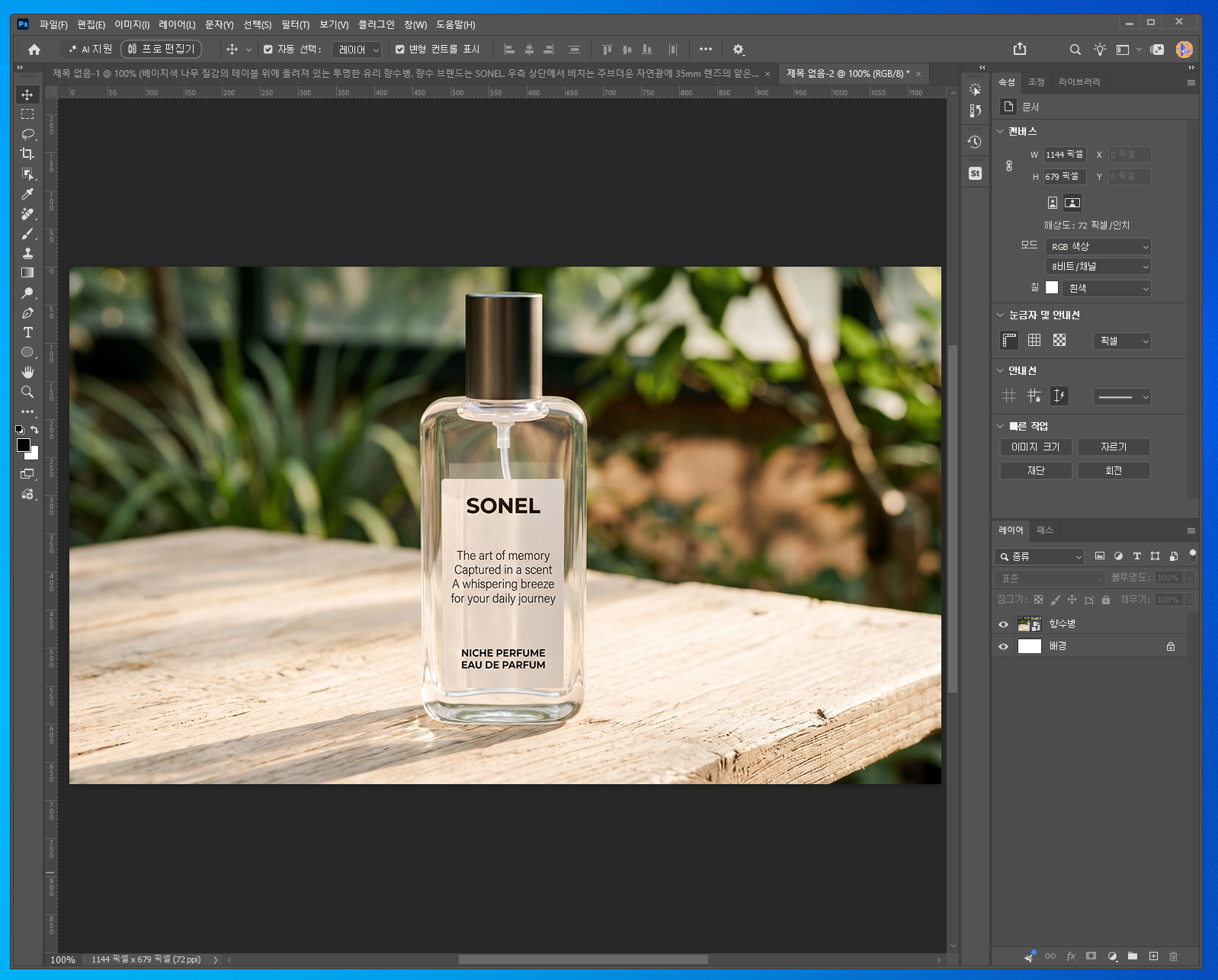Click the 자르기 button

pyautogui.click(x=1114, y=447)
